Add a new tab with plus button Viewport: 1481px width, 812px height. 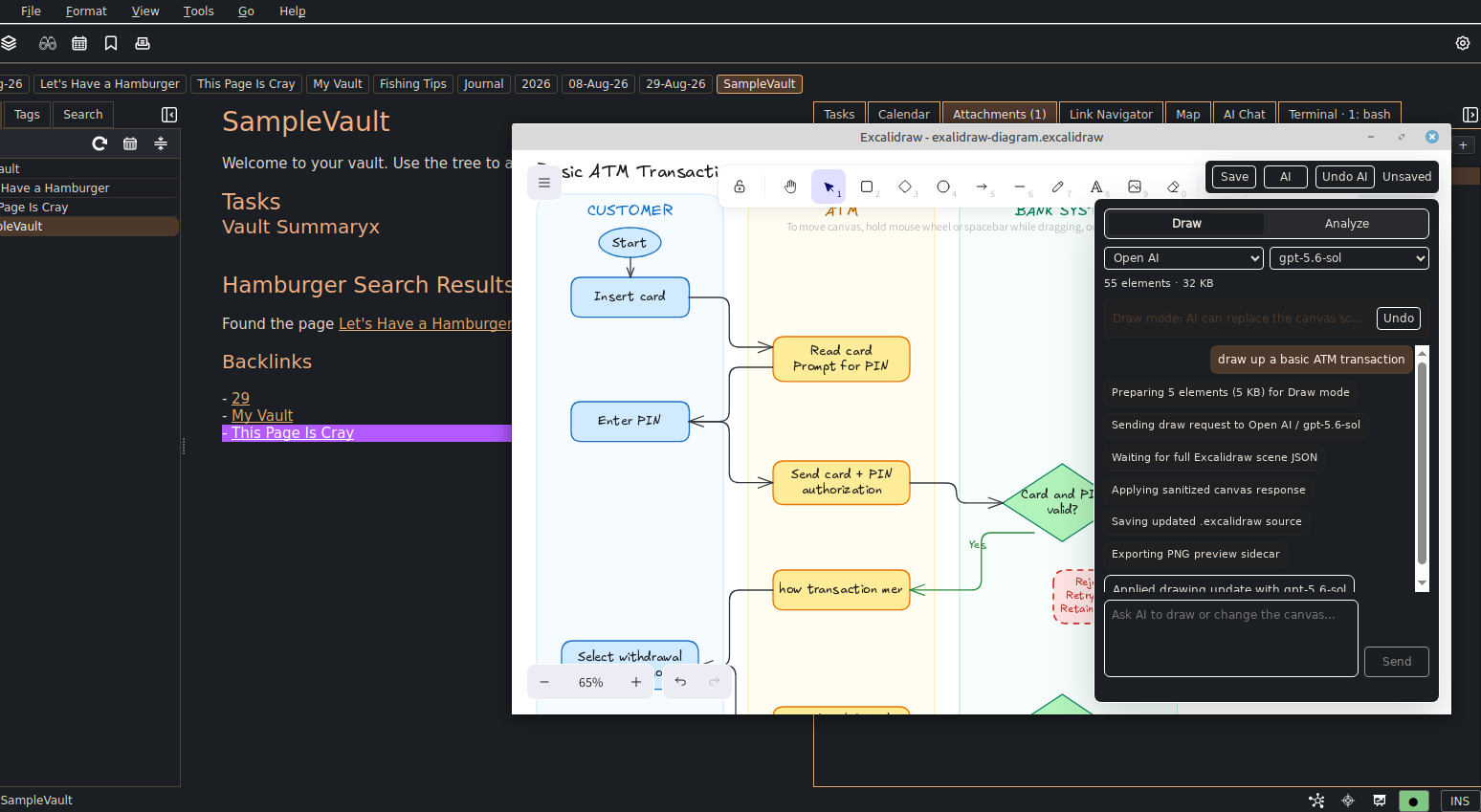click(1463, 145)
